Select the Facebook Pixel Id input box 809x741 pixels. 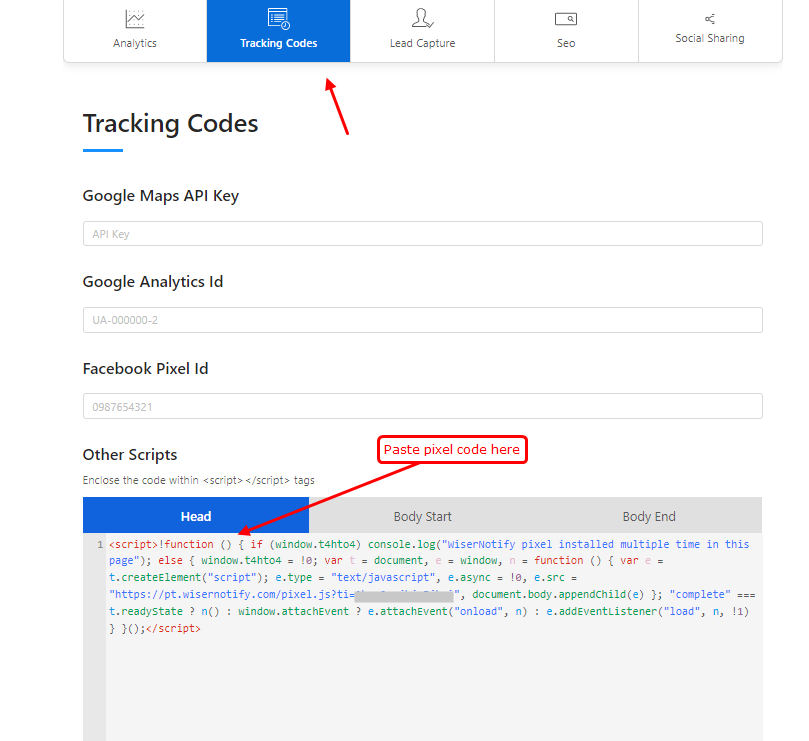pyautogui.click(x=422, y=407)
